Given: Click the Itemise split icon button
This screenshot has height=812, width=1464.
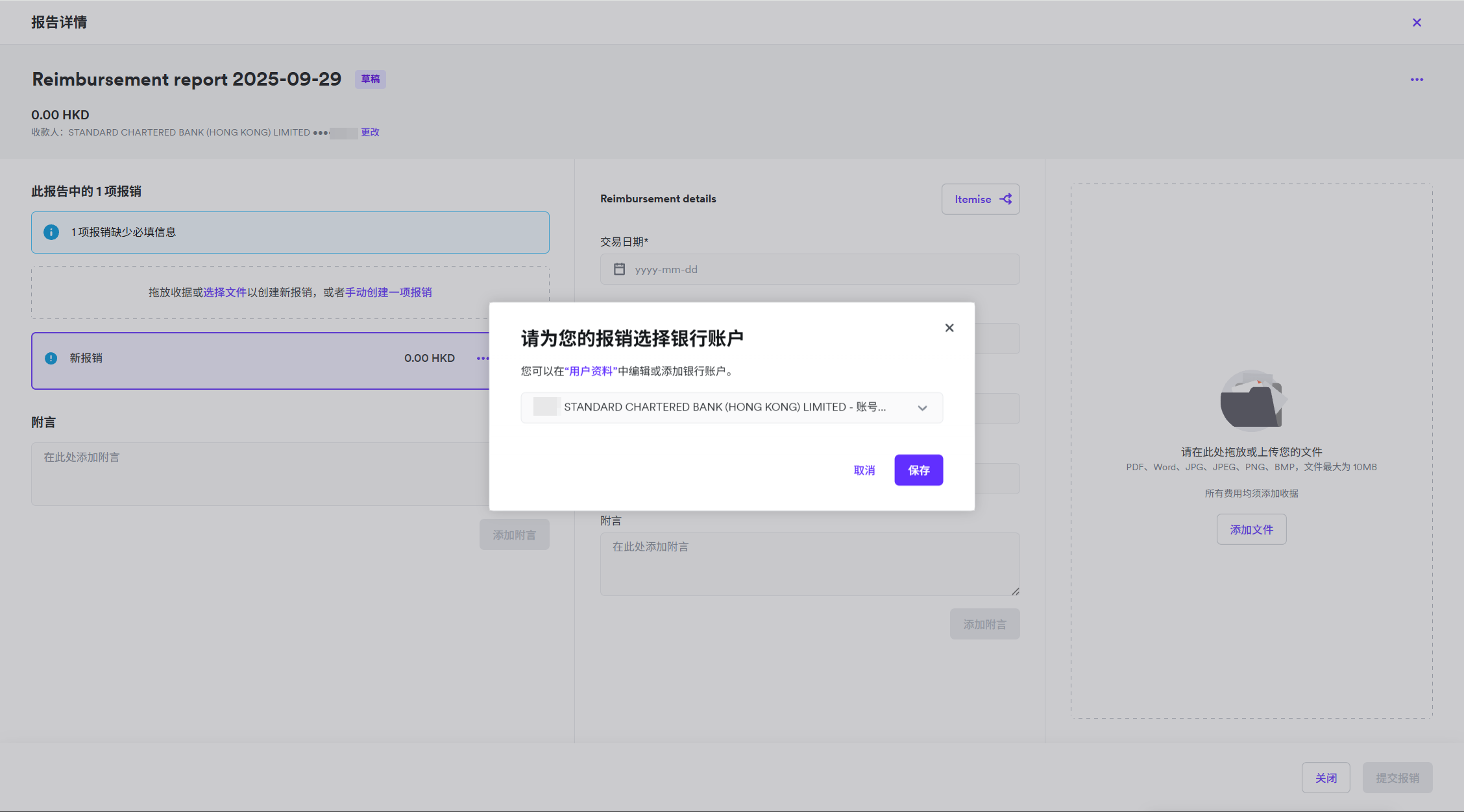Looking at the screenshot, I should point(981,199).
